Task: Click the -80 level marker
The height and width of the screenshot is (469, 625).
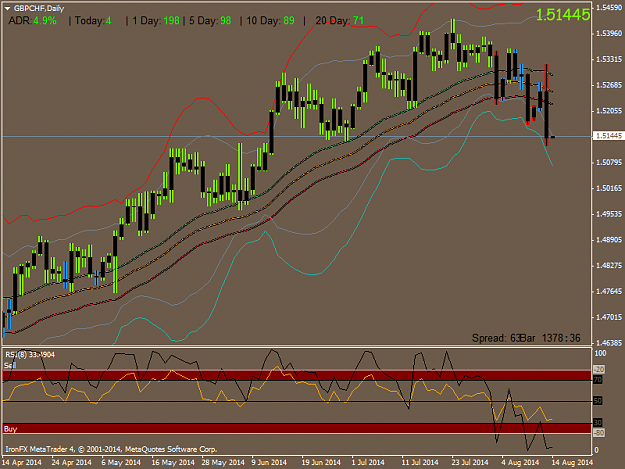Action: click(599, 432)
